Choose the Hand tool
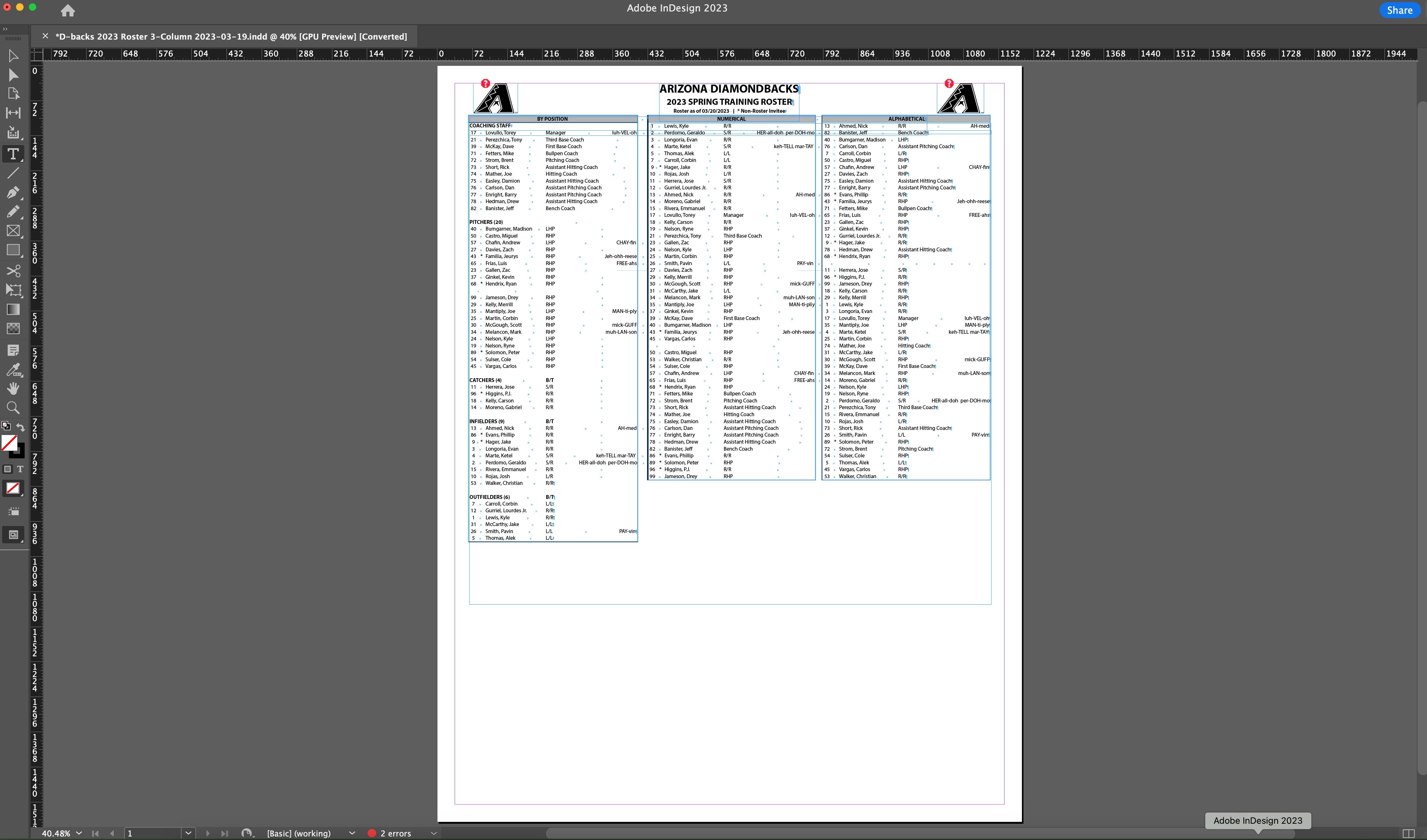1427x840 pixels. point(13,388)
